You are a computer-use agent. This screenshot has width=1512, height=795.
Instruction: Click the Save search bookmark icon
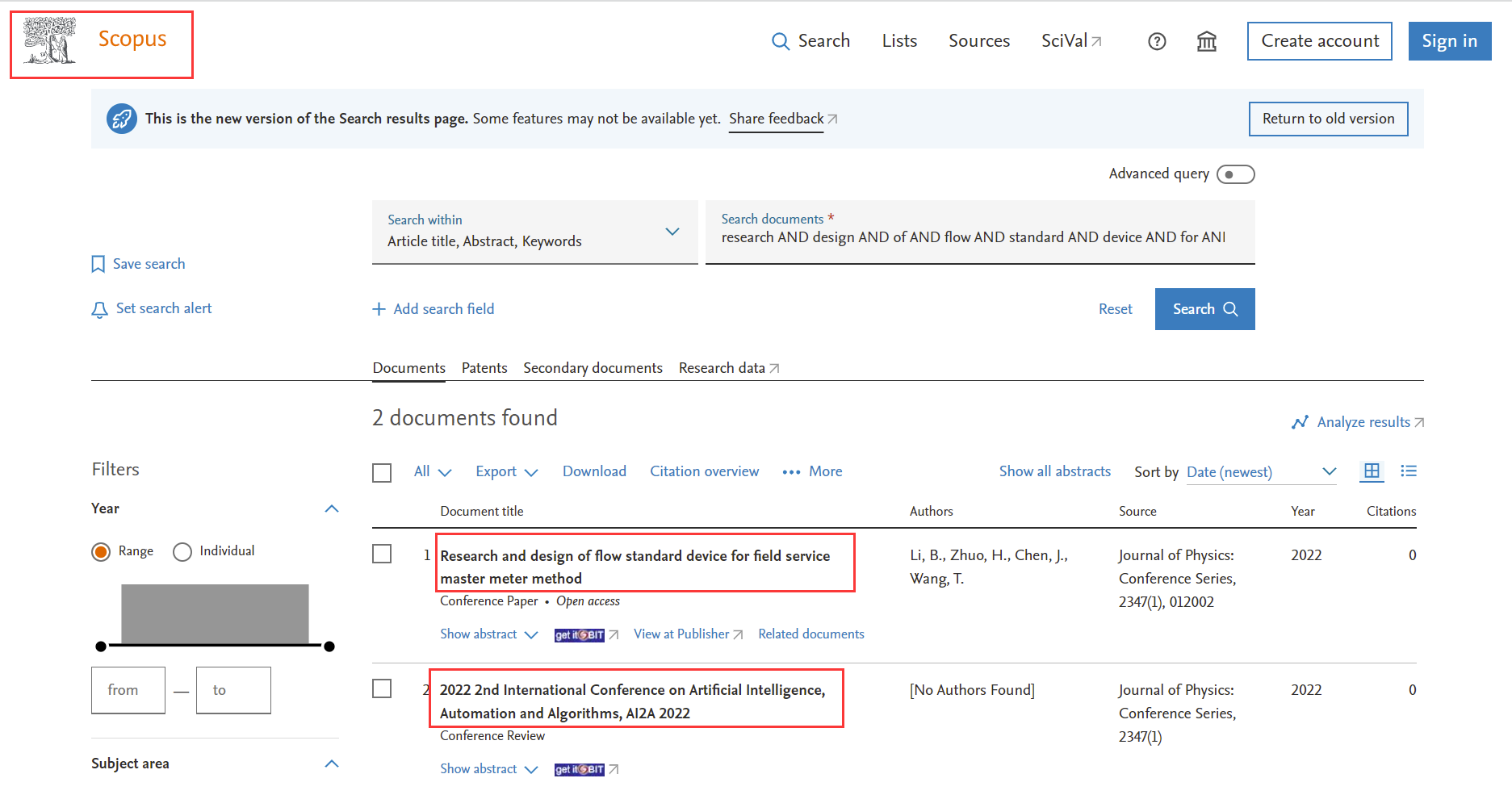pos(98,264)
